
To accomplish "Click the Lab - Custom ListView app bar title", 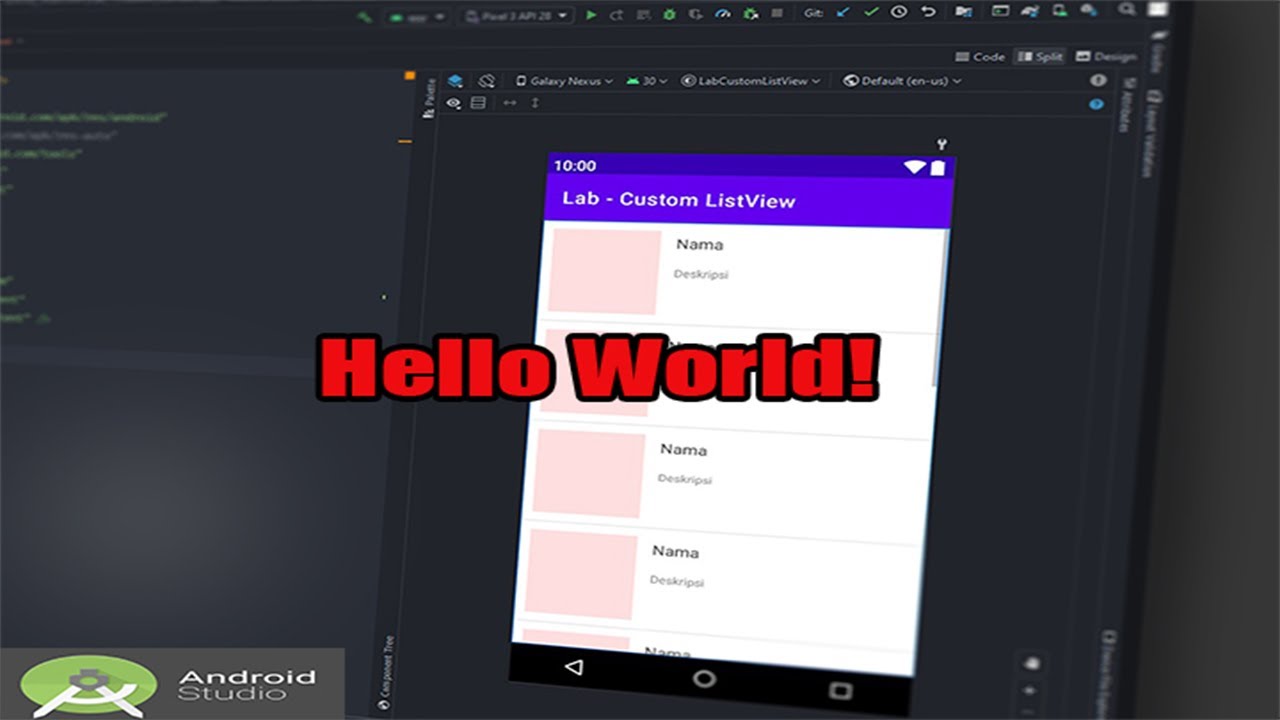I will coord(679,199).
